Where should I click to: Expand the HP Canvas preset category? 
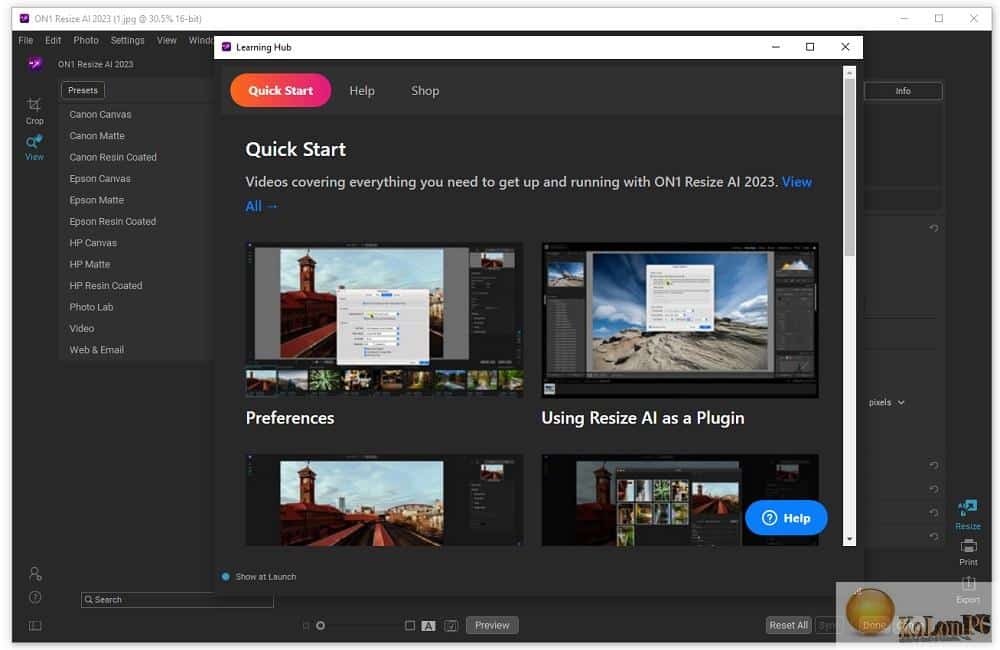pos(93,243)
